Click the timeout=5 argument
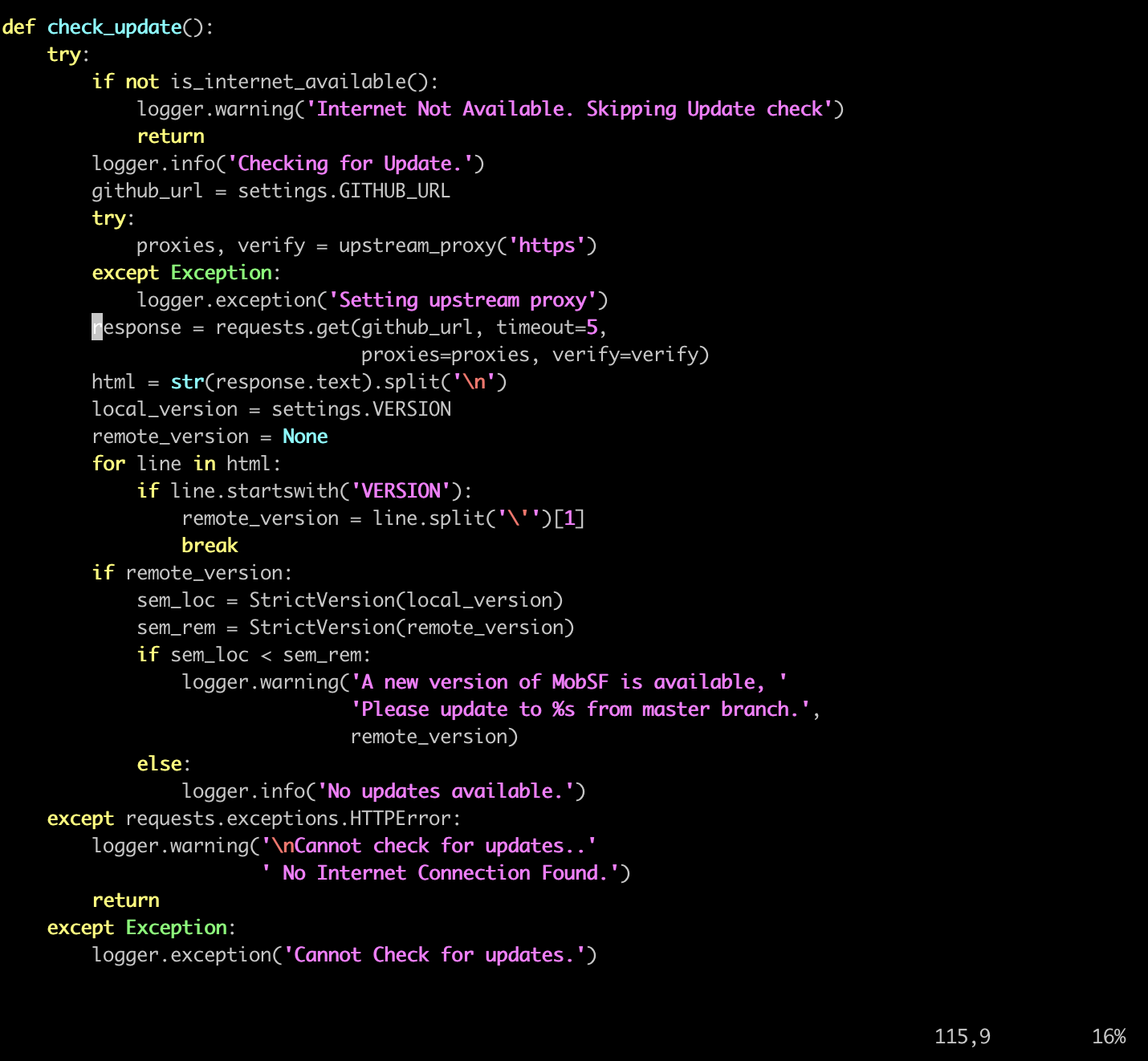This screenshot has height=1061, width=1148. [x=547, y=327]
